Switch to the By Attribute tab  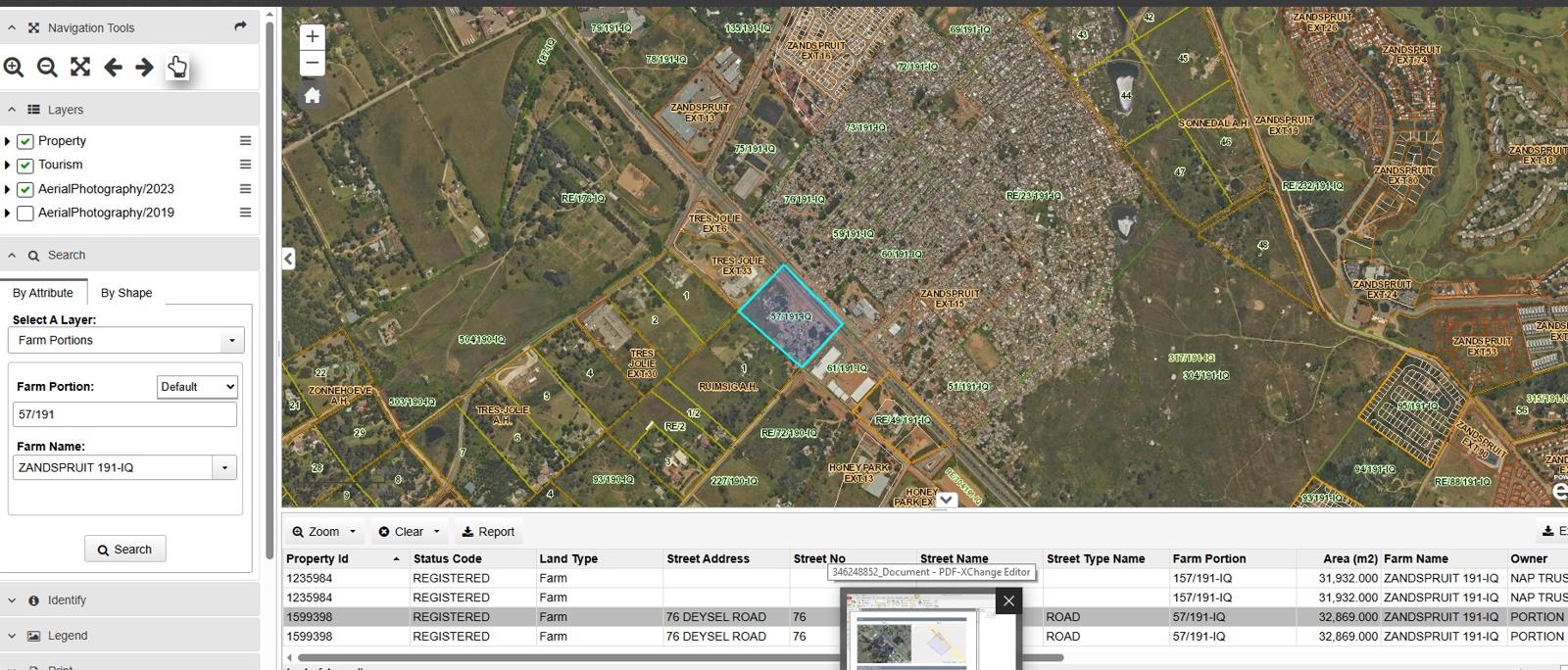(x=43, y=293)
